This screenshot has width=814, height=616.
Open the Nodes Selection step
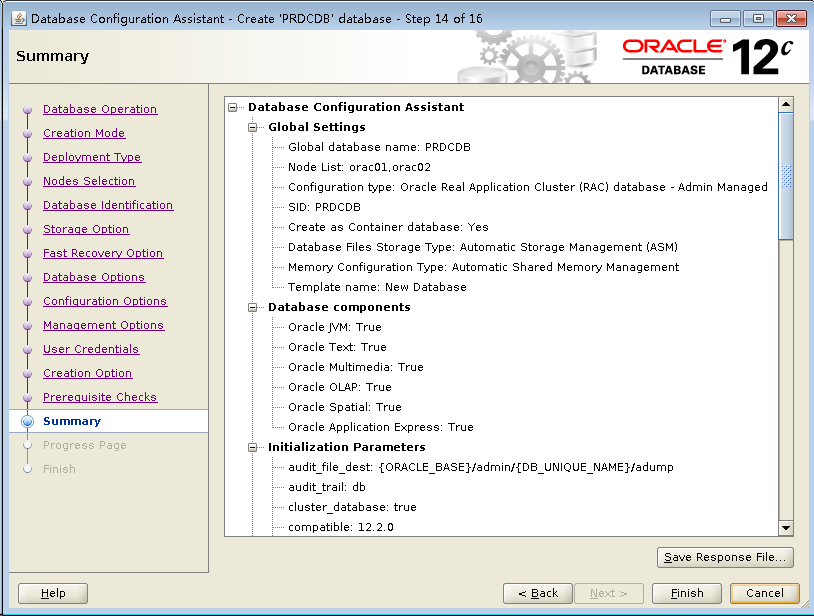tap(89, 181)
